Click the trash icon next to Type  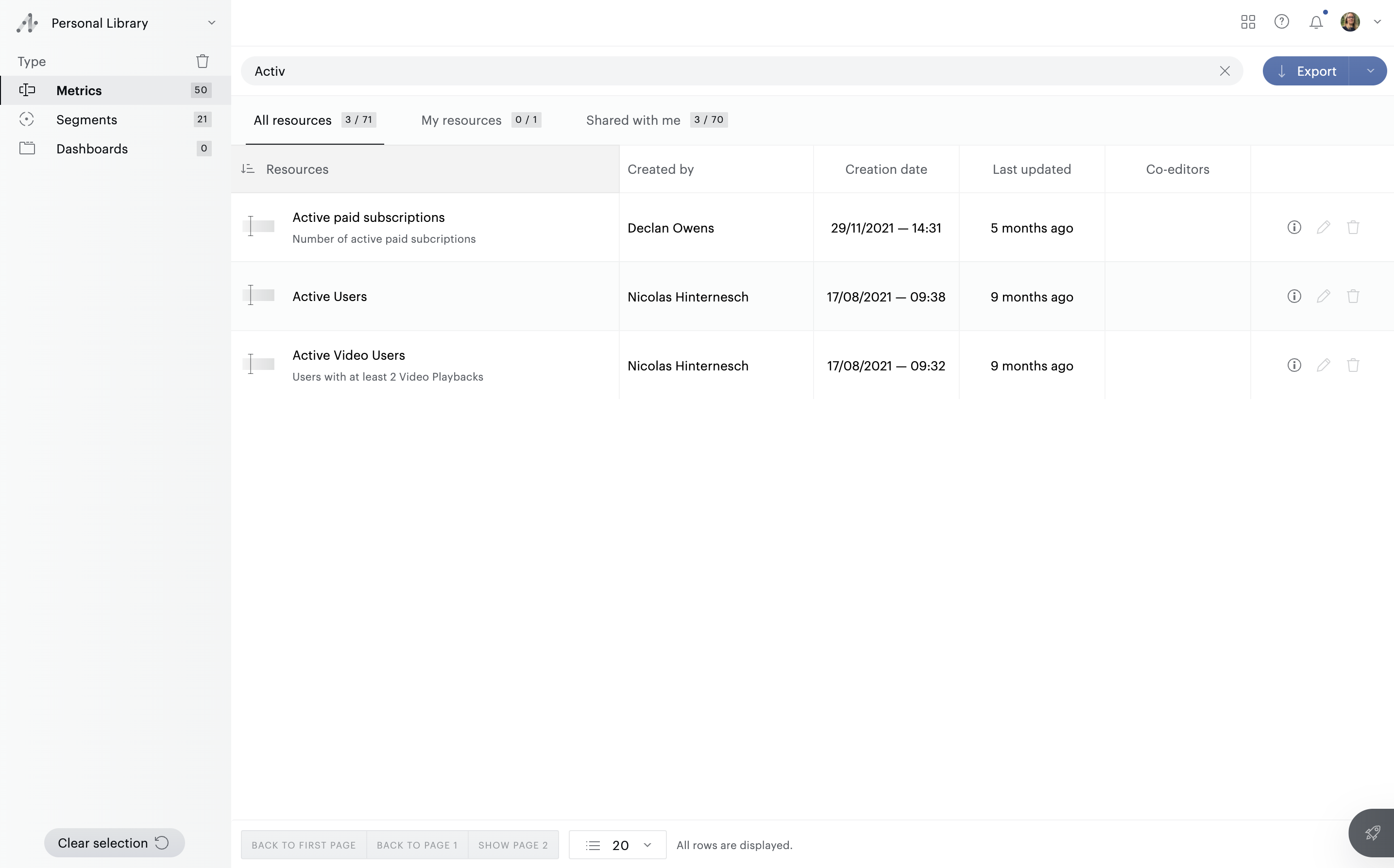202,61
